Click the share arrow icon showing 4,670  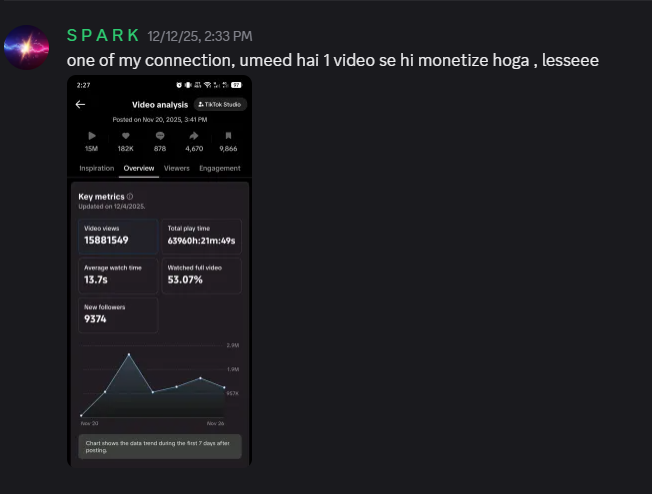click(x=194, y=136)
